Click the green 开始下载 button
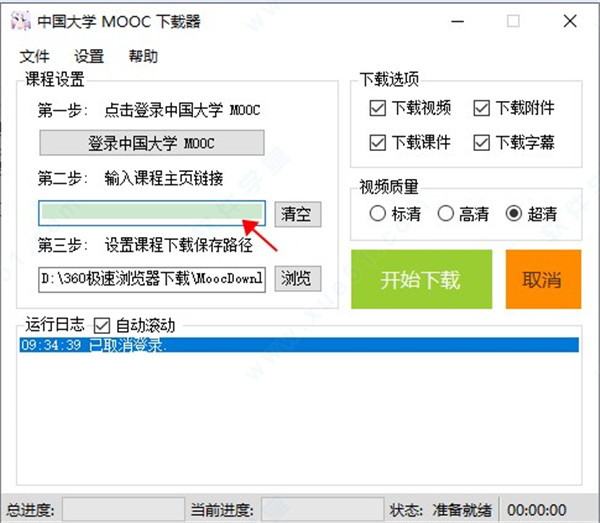Image resolution: width=600 pixels, height=523 pixels. [x=421, y=279]
